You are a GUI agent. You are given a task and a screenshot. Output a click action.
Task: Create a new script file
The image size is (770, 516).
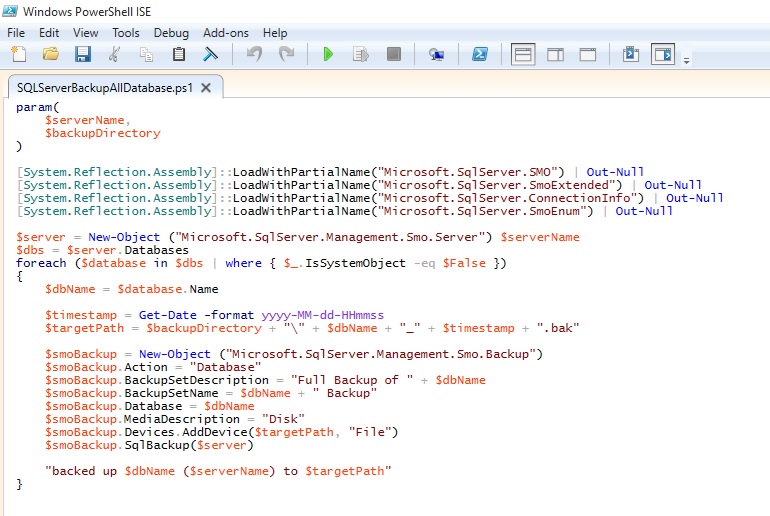pos(19,54)
